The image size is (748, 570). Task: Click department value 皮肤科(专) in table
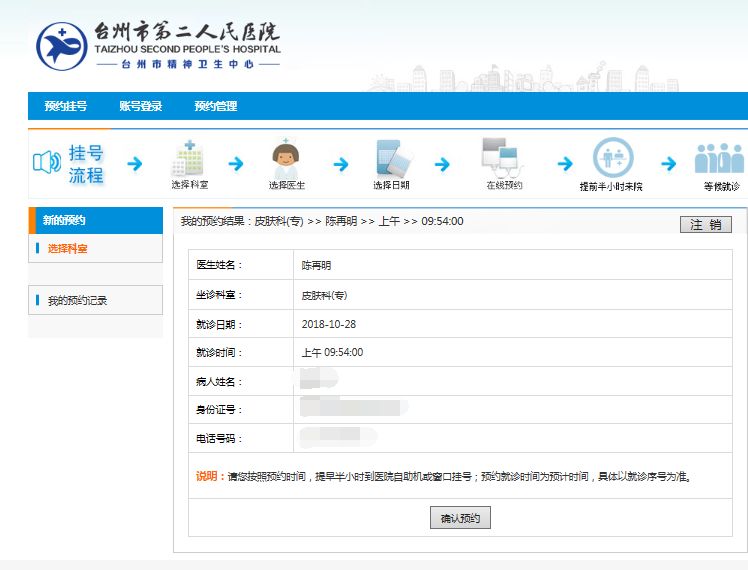(x=324, y=296)
